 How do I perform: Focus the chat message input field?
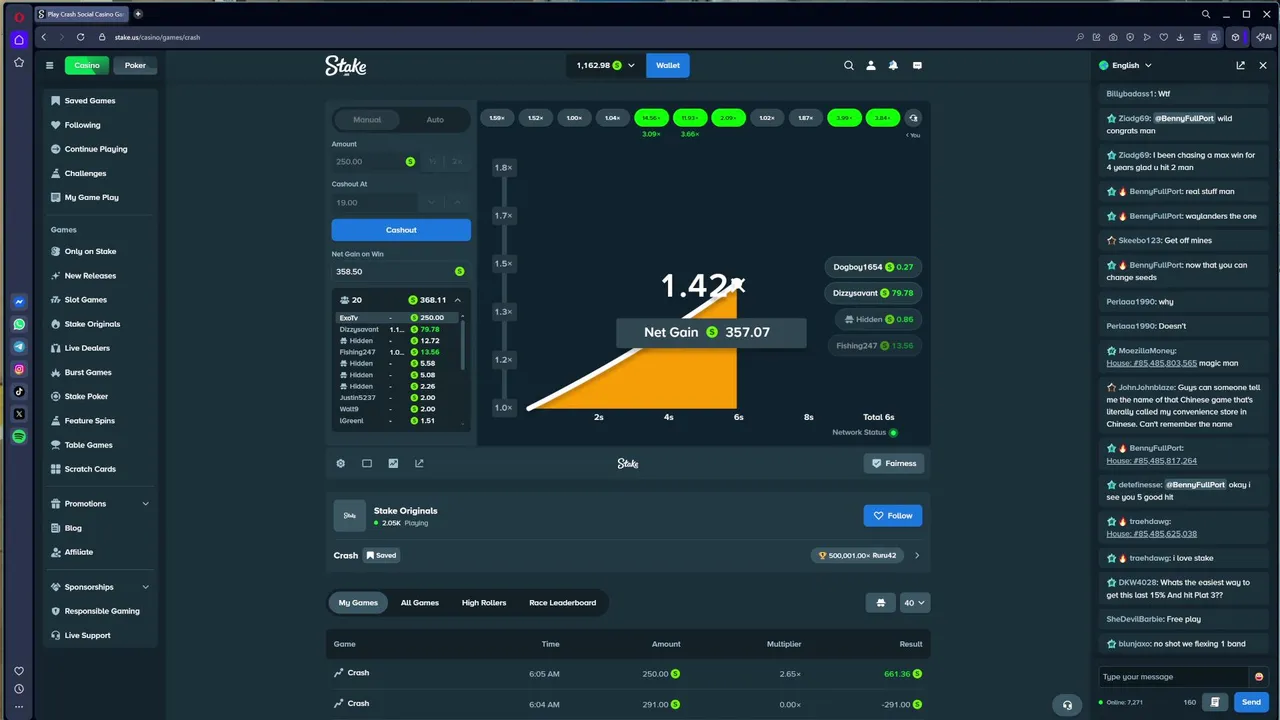pyautogui.click(x=1172, y=677)
